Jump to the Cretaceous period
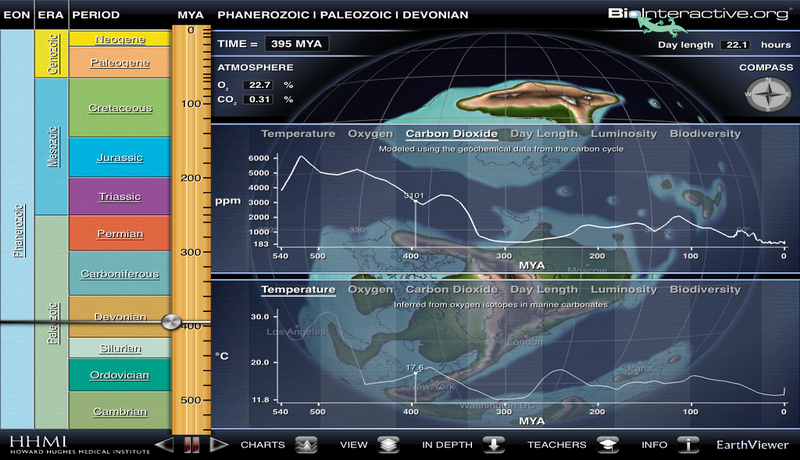800x460 pixels. 120,108
